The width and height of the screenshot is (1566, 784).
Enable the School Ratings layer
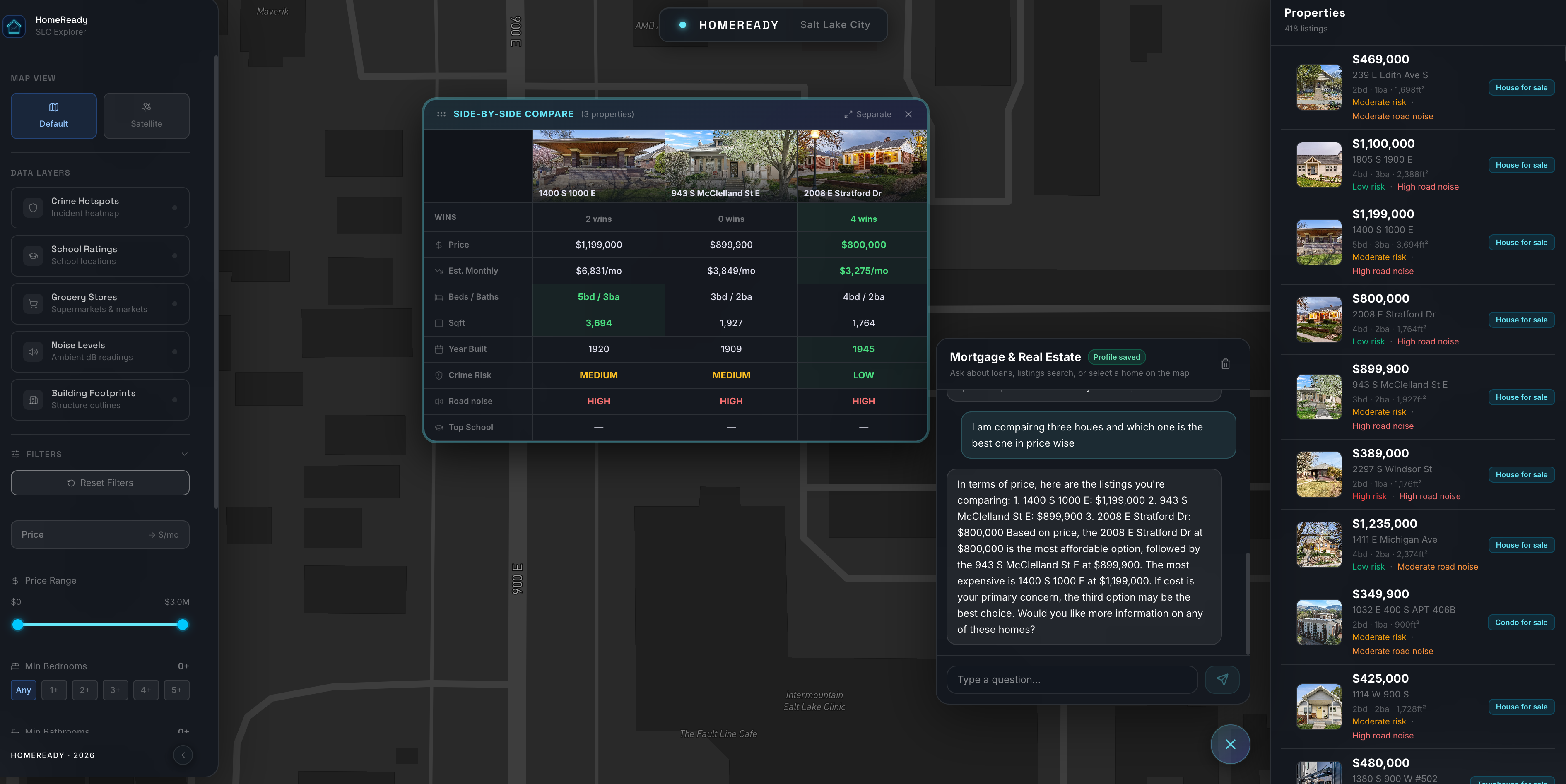[x=100, y=255]
